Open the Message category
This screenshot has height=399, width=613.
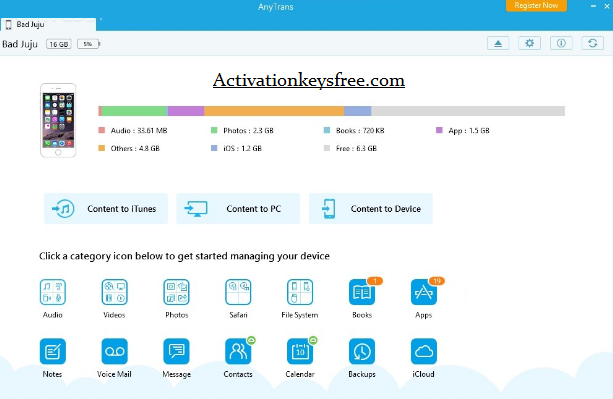click(176, 351)
